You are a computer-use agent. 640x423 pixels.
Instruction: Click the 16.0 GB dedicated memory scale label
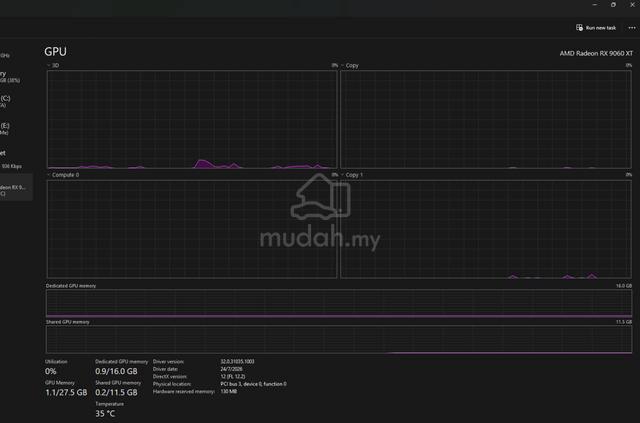point(624,286)
